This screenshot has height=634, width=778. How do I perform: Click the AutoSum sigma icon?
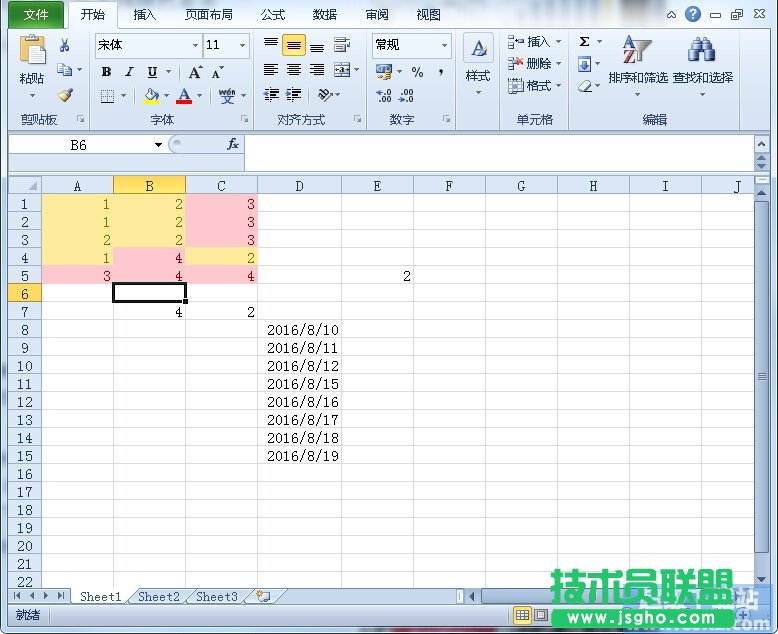coord(585,42)
